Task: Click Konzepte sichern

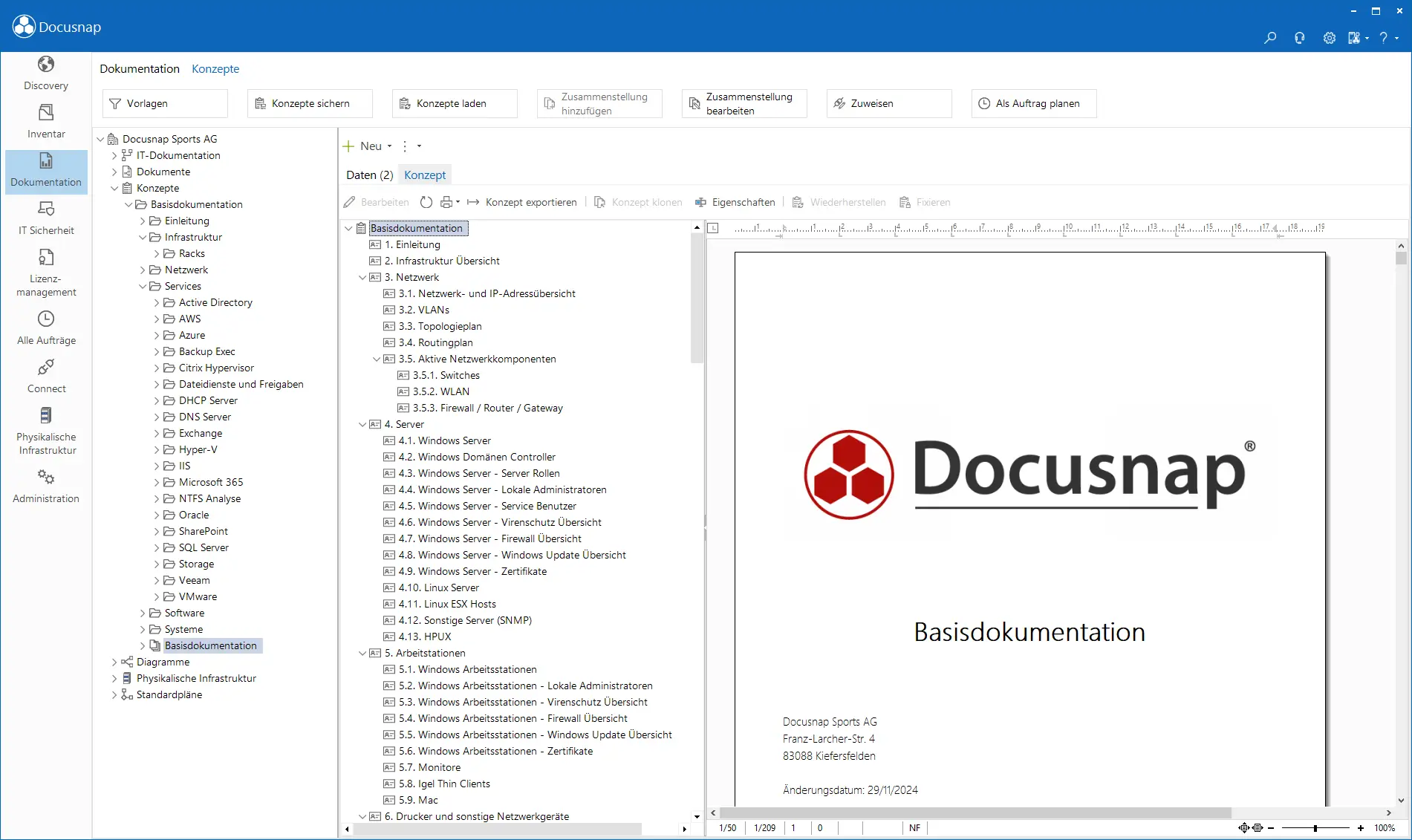Action: [x=310, y=103]
